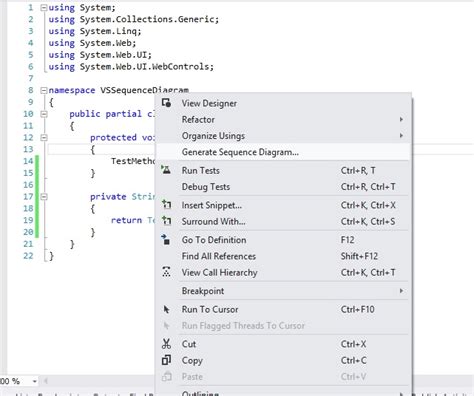Select Paste from context menu

coord(283,377)
